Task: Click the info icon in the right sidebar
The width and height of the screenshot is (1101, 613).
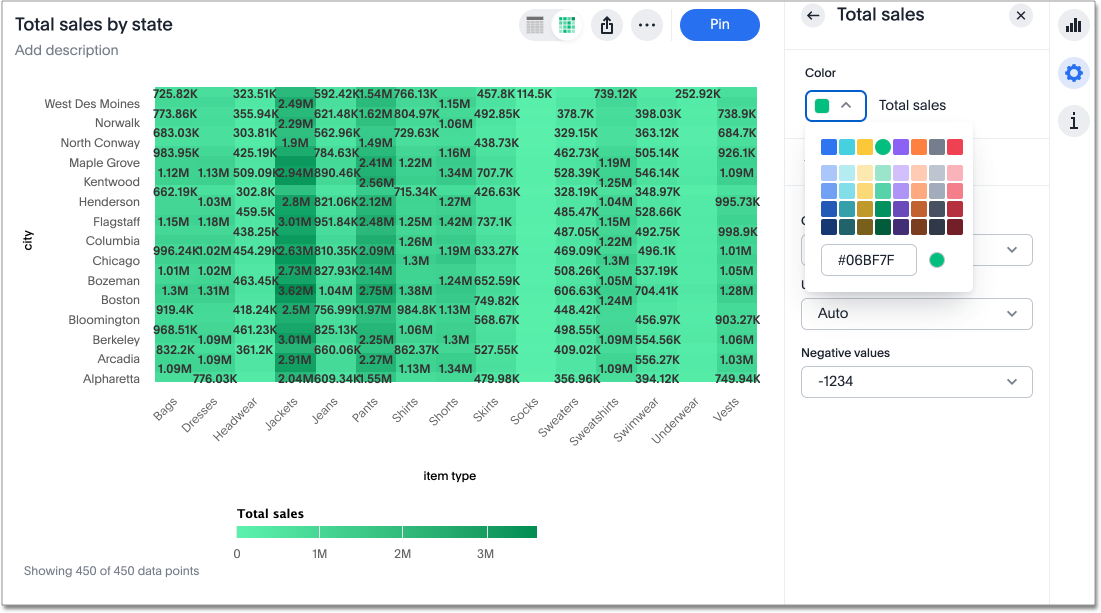Action: 1073,121
